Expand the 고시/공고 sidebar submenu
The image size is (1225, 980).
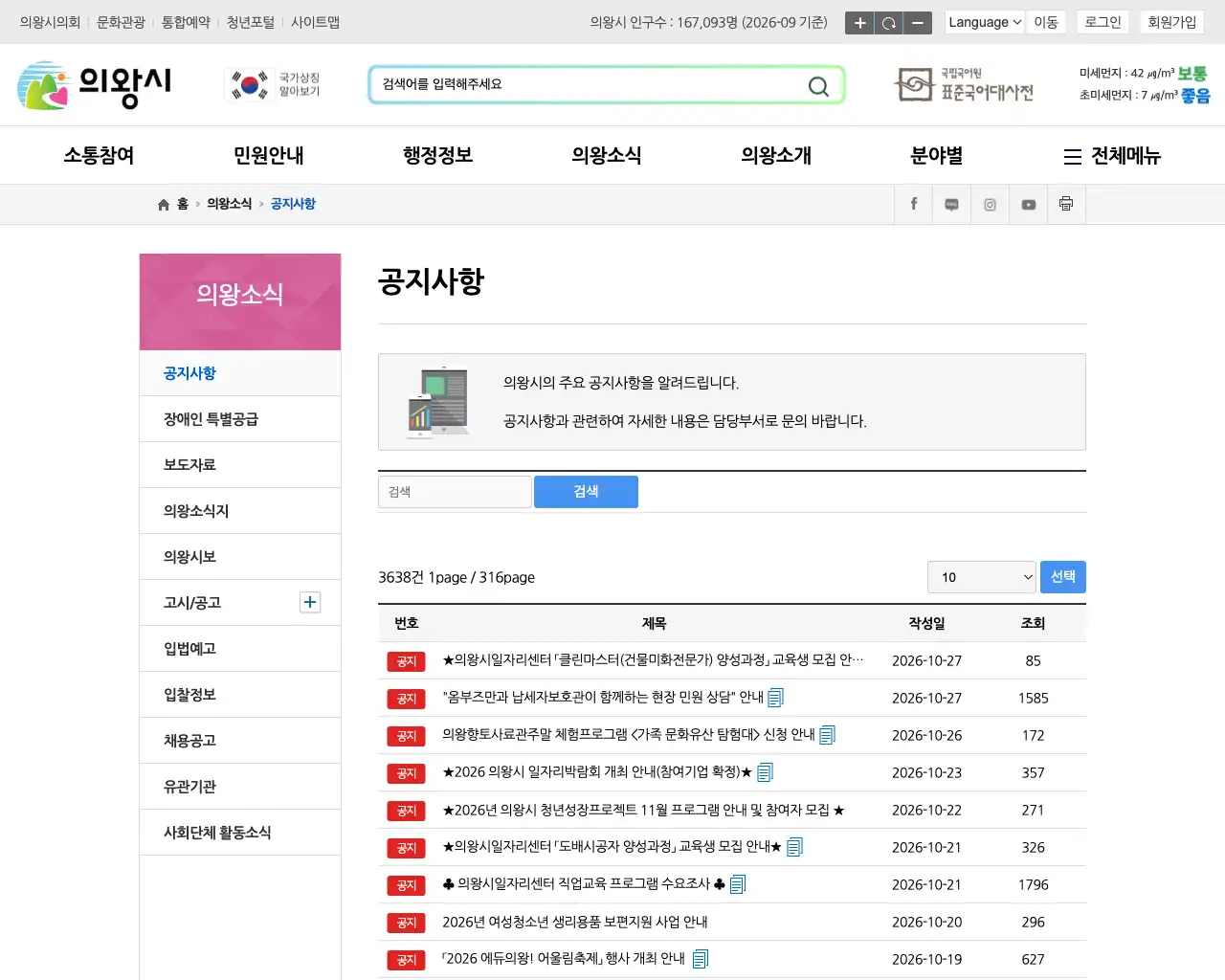tap(310, 602)
